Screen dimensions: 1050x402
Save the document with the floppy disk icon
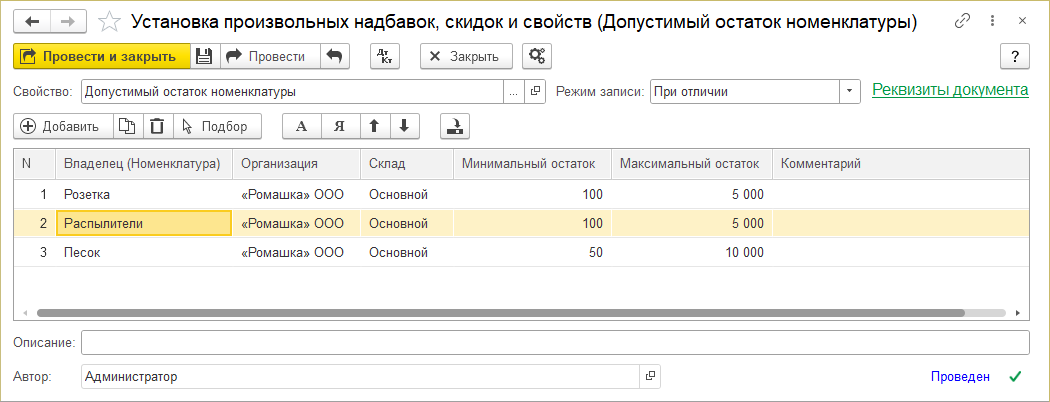[205, 56]
